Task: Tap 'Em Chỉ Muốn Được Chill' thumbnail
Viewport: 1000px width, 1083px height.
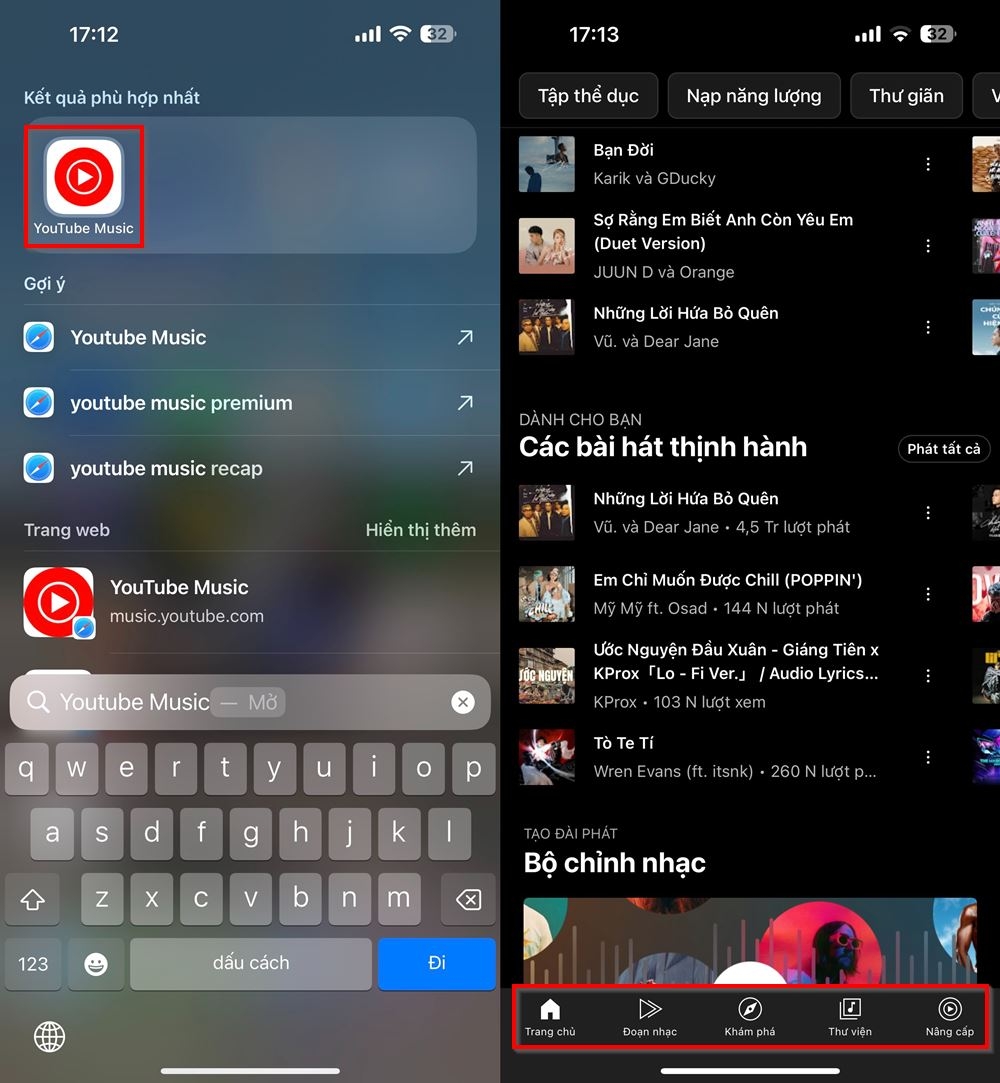Action: 546,594
